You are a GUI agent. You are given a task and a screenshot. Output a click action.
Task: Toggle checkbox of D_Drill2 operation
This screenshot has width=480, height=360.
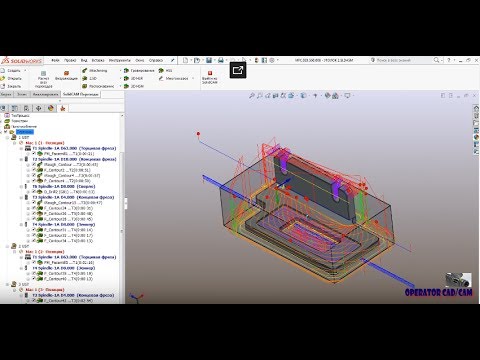34,192
